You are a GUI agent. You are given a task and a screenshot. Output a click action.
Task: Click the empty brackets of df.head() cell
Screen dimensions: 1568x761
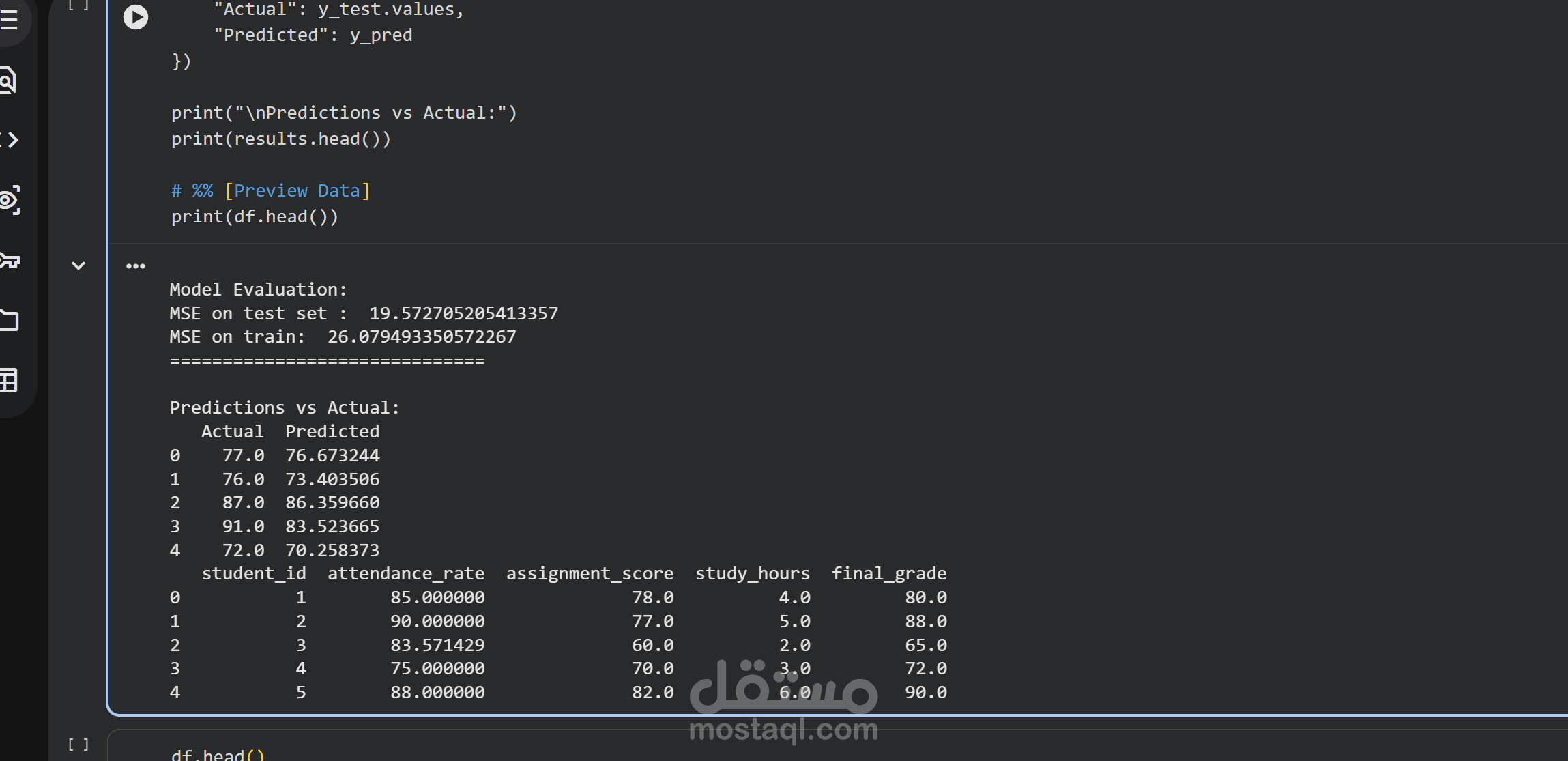pyautogui.click(x=78, y=745)
